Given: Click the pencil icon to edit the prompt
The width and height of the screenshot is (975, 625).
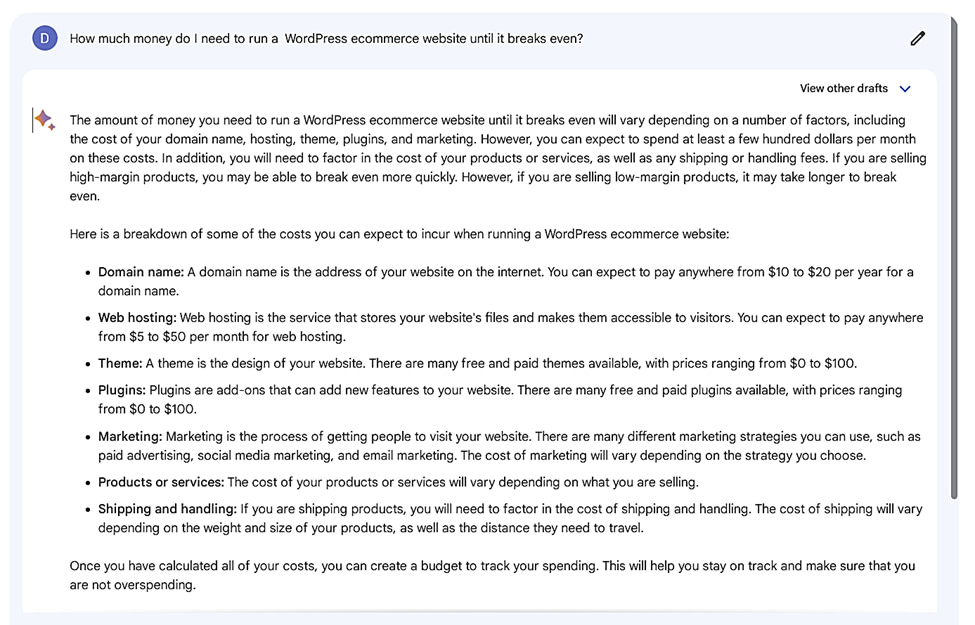Looking at the screenshot, I should click(x=917, y=38).
